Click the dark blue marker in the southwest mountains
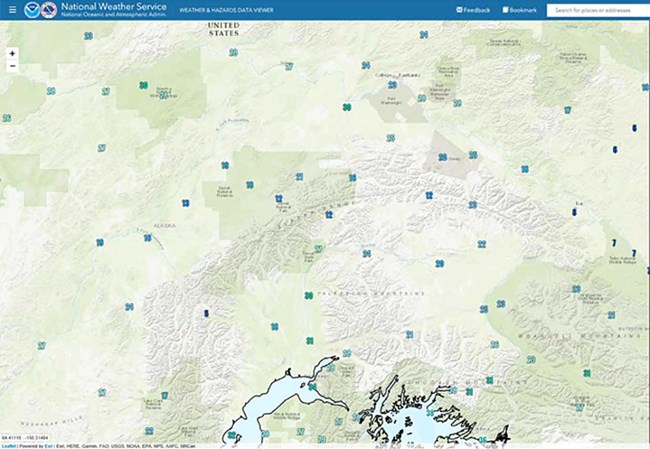Viewport: 650px width, 449px height. 206,314
